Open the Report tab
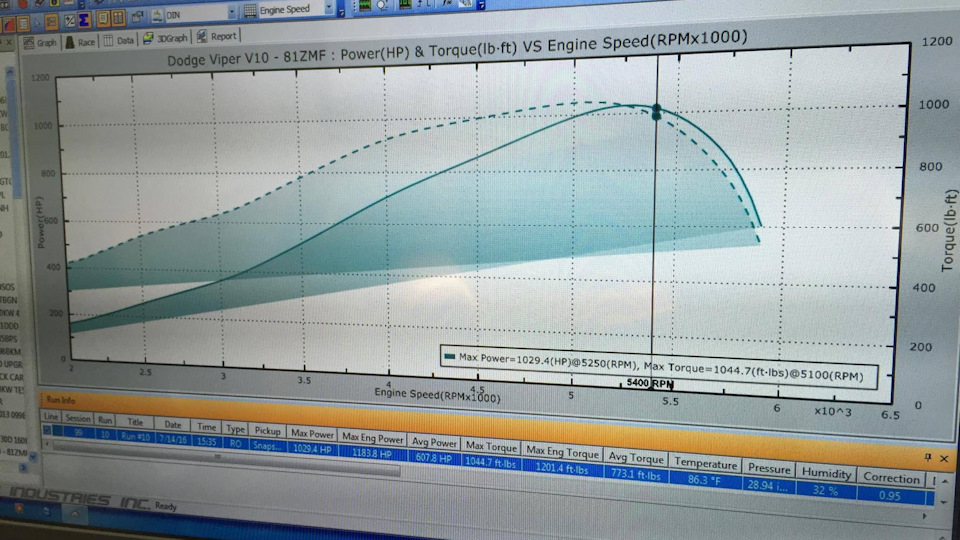The height and width of the screenshot is (540, 960). click(x=216, y=36)
